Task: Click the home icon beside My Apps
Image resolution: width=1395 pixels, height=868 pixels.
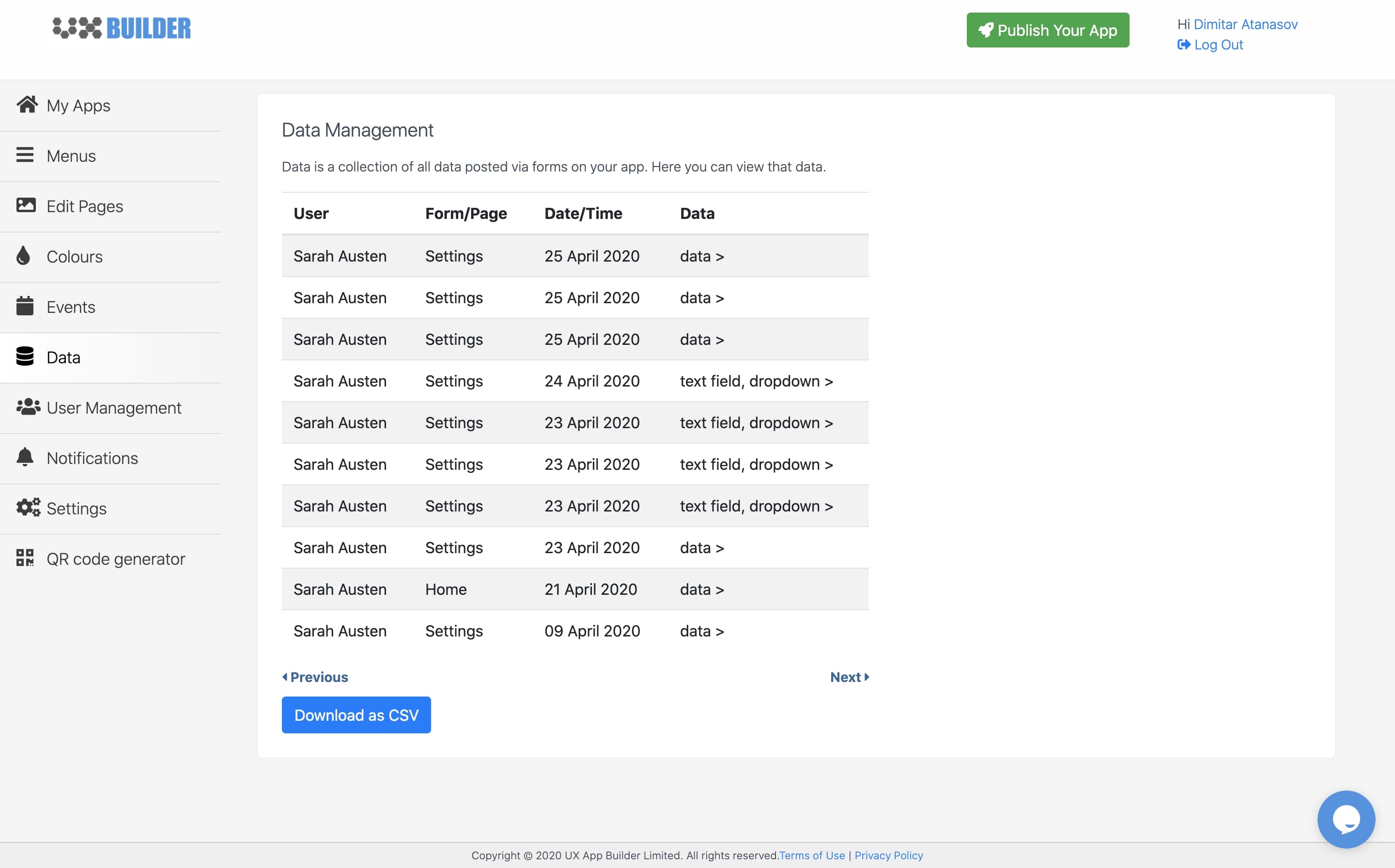Action: pos(27,105)
